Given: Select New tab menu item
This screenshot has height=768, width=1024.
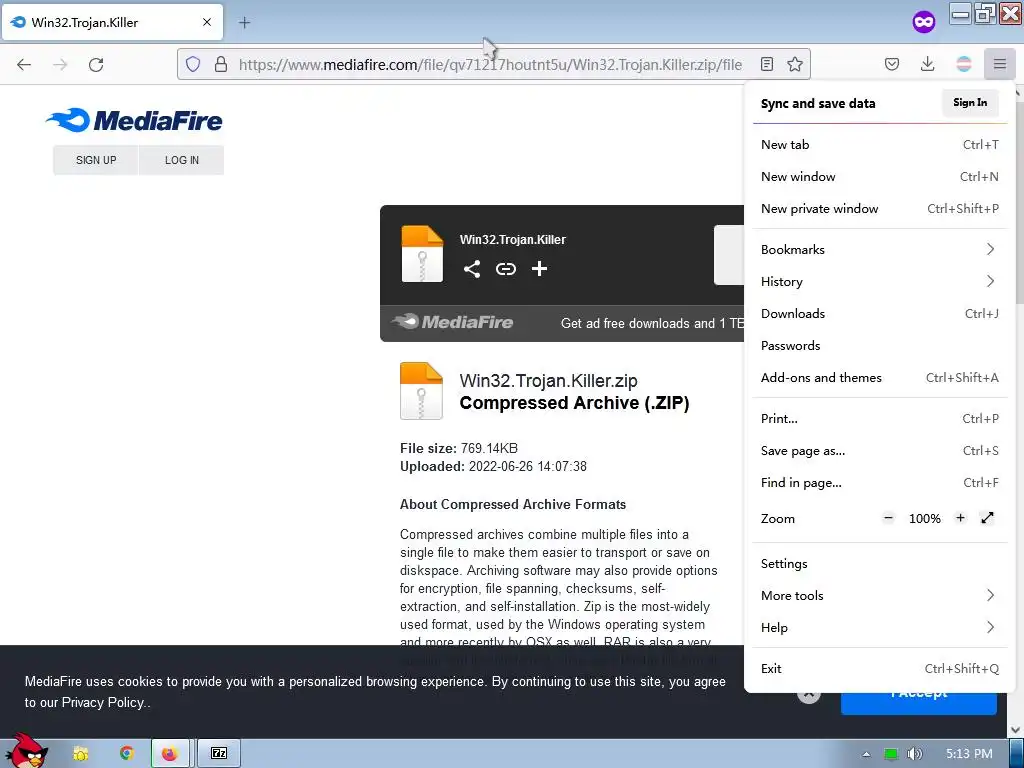Looking at the screenshot, I should pyautogui.click(x=880, y=144).
